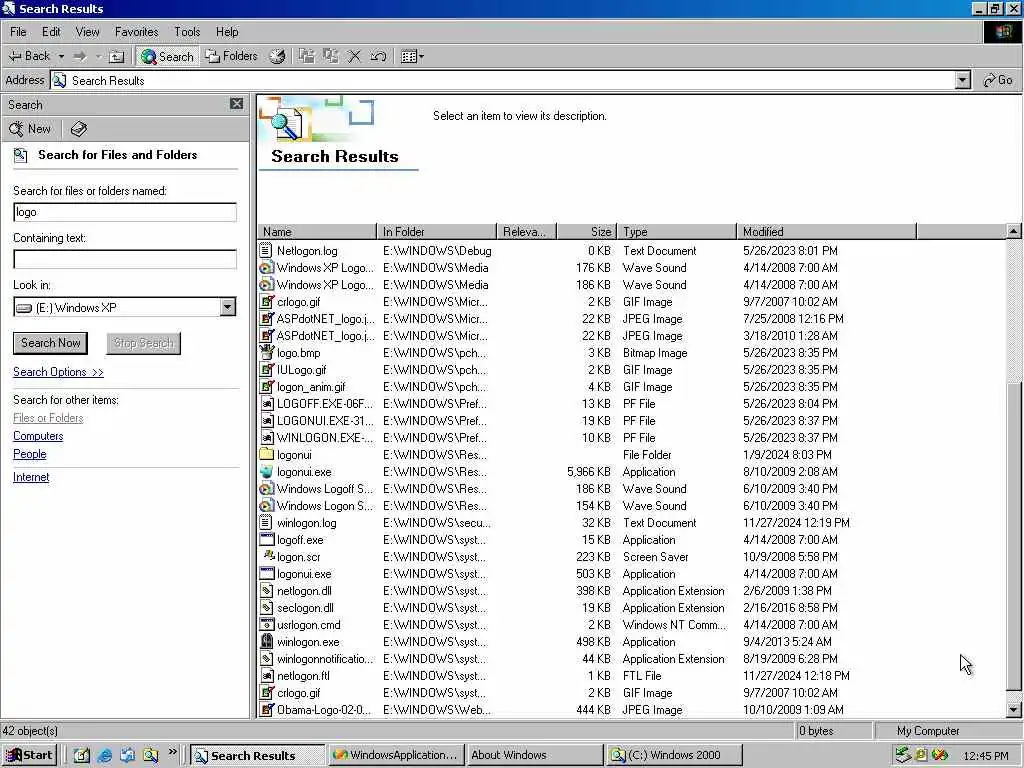
Task: Open the Back history dropdown arrow
Action: (61, 56)
